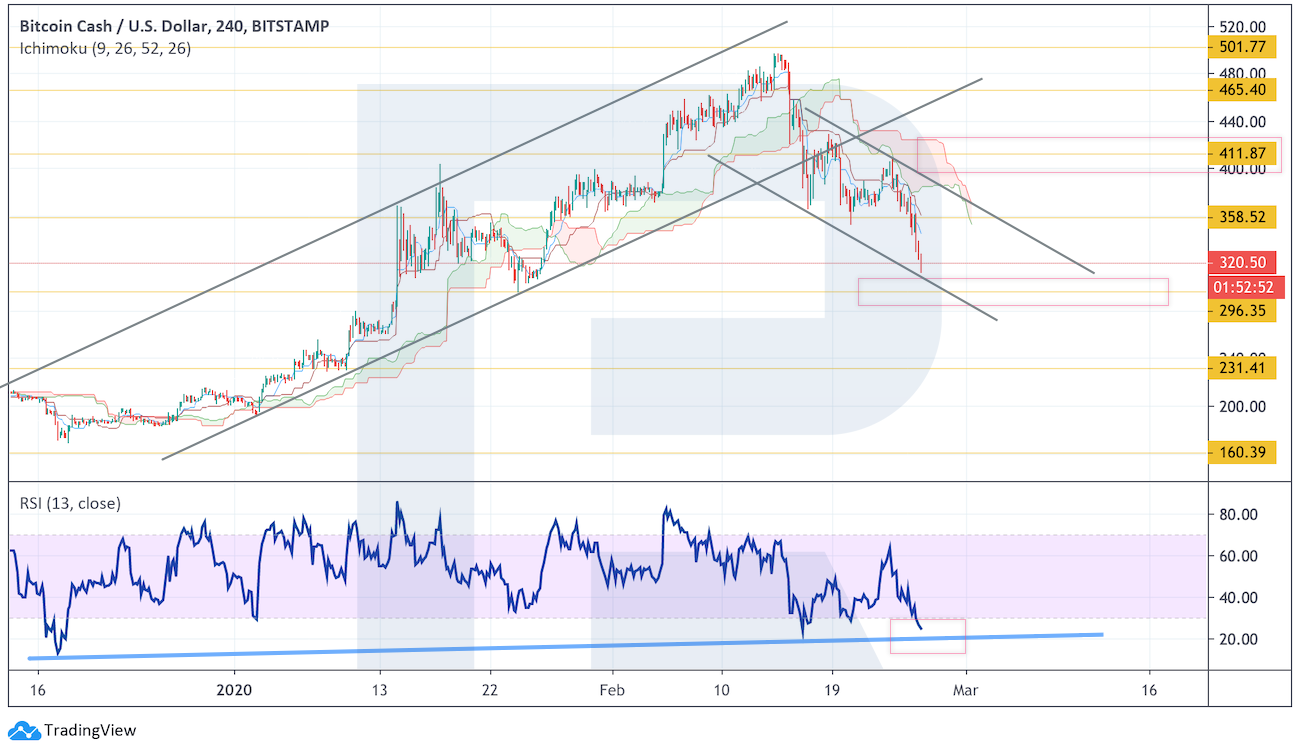Click the Ichimoku (9, 26, 52, 26) indicator label
This screenshot has height=754, width=1300.
106,48
